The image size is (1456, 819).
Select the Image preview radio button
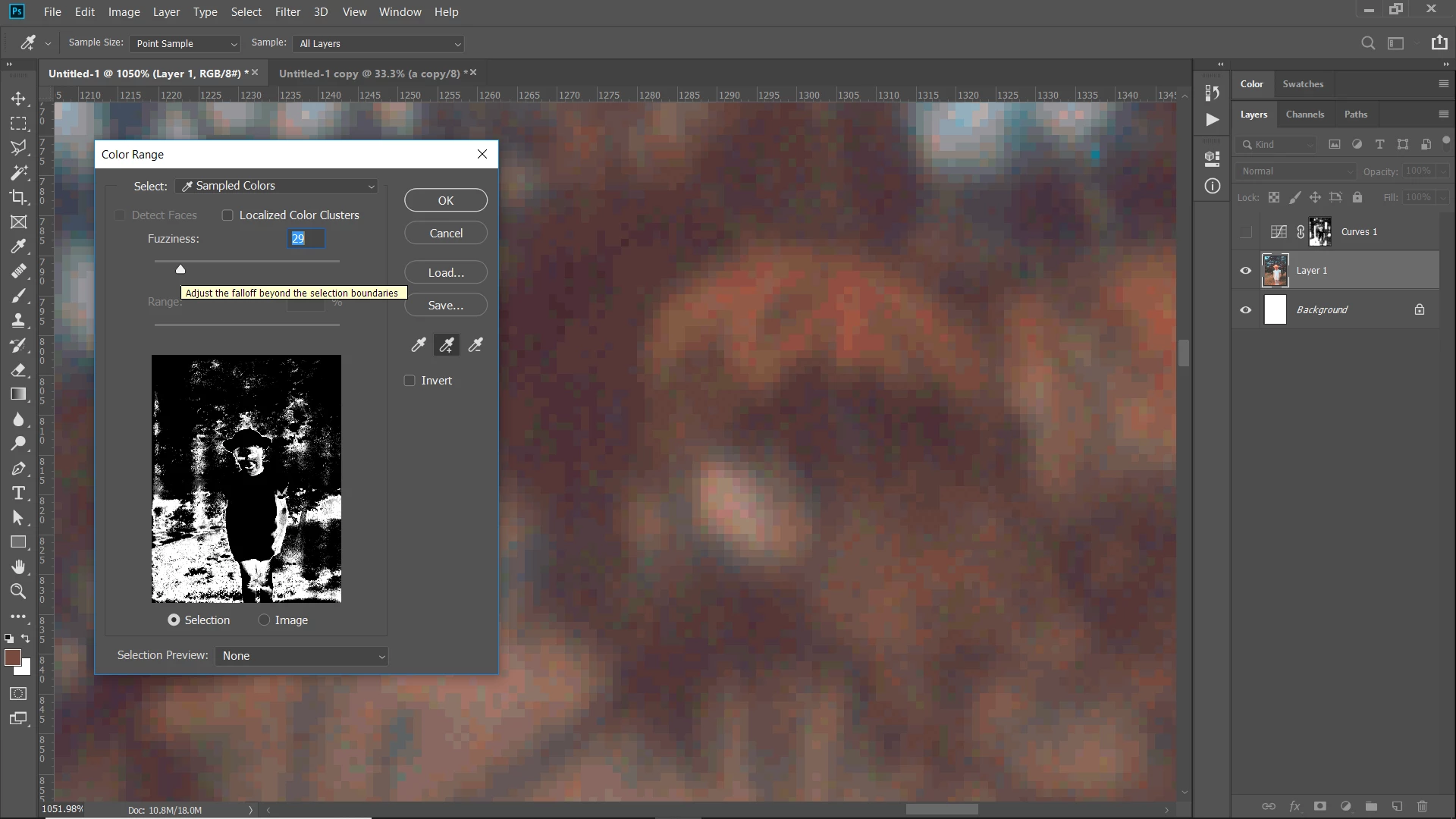(264, 620)
